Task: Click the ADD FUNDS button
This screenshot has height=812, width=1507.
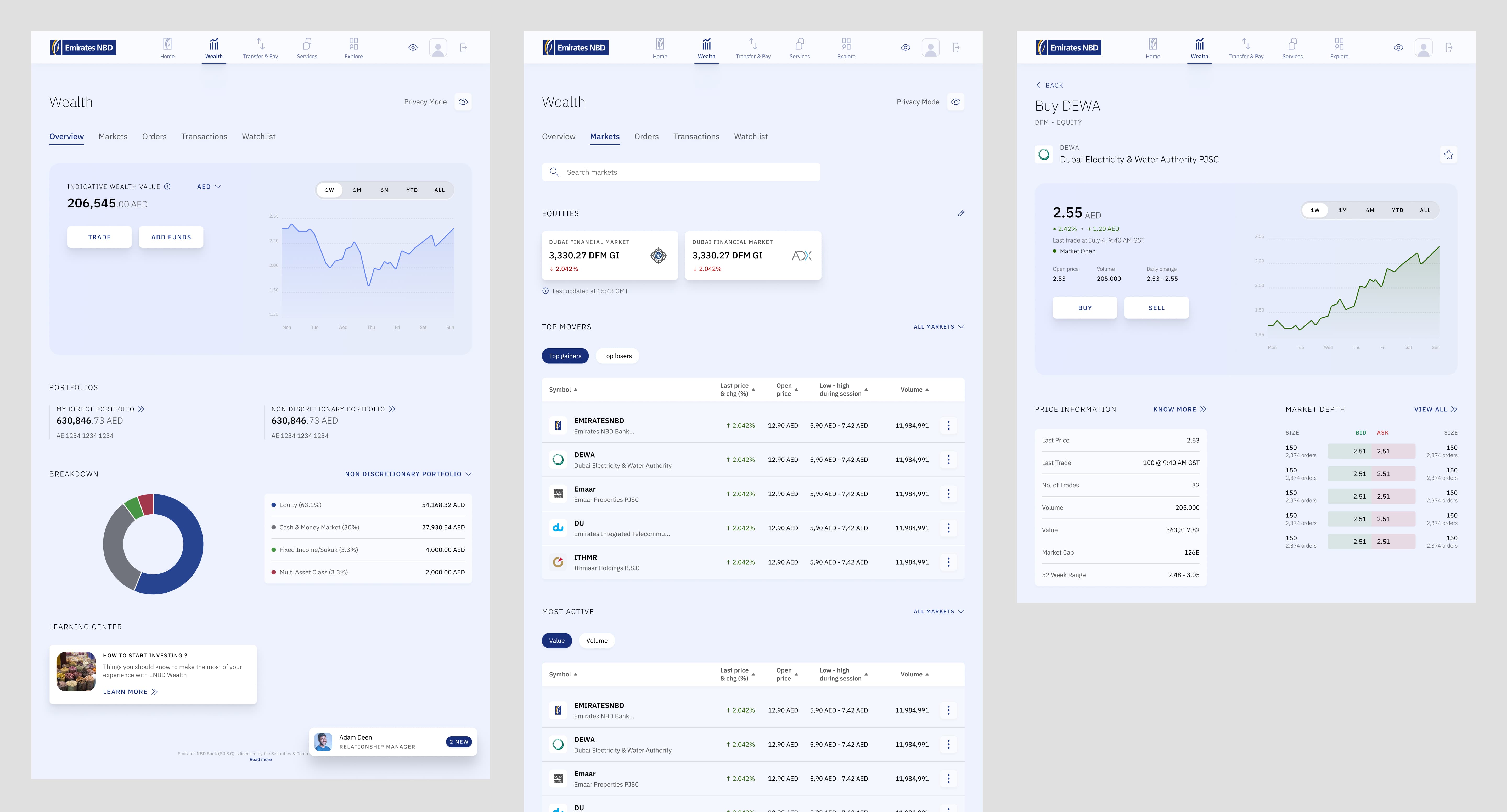Action: [171, 237]
